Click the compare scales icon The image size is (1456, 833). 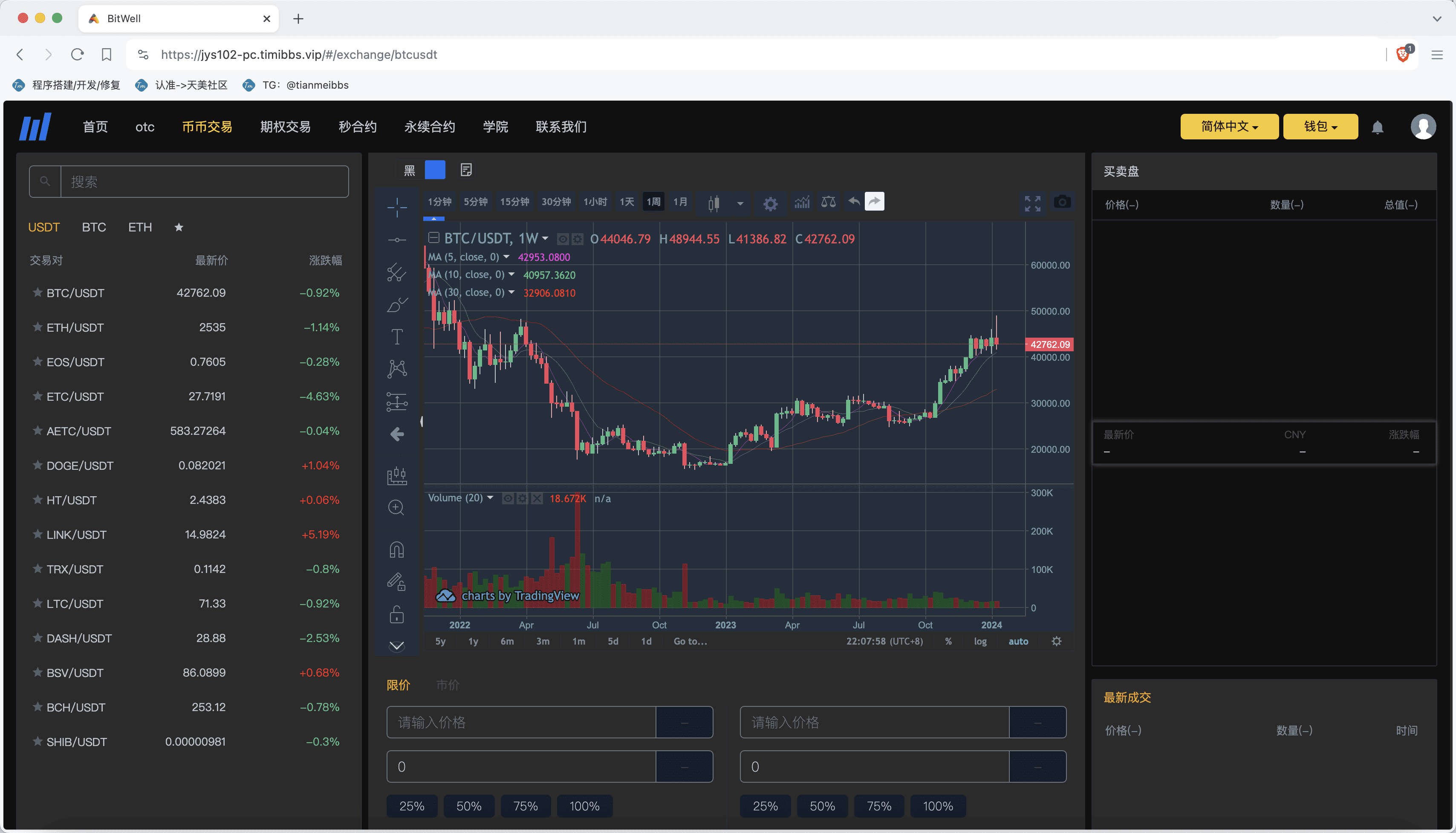pos(828,202)
